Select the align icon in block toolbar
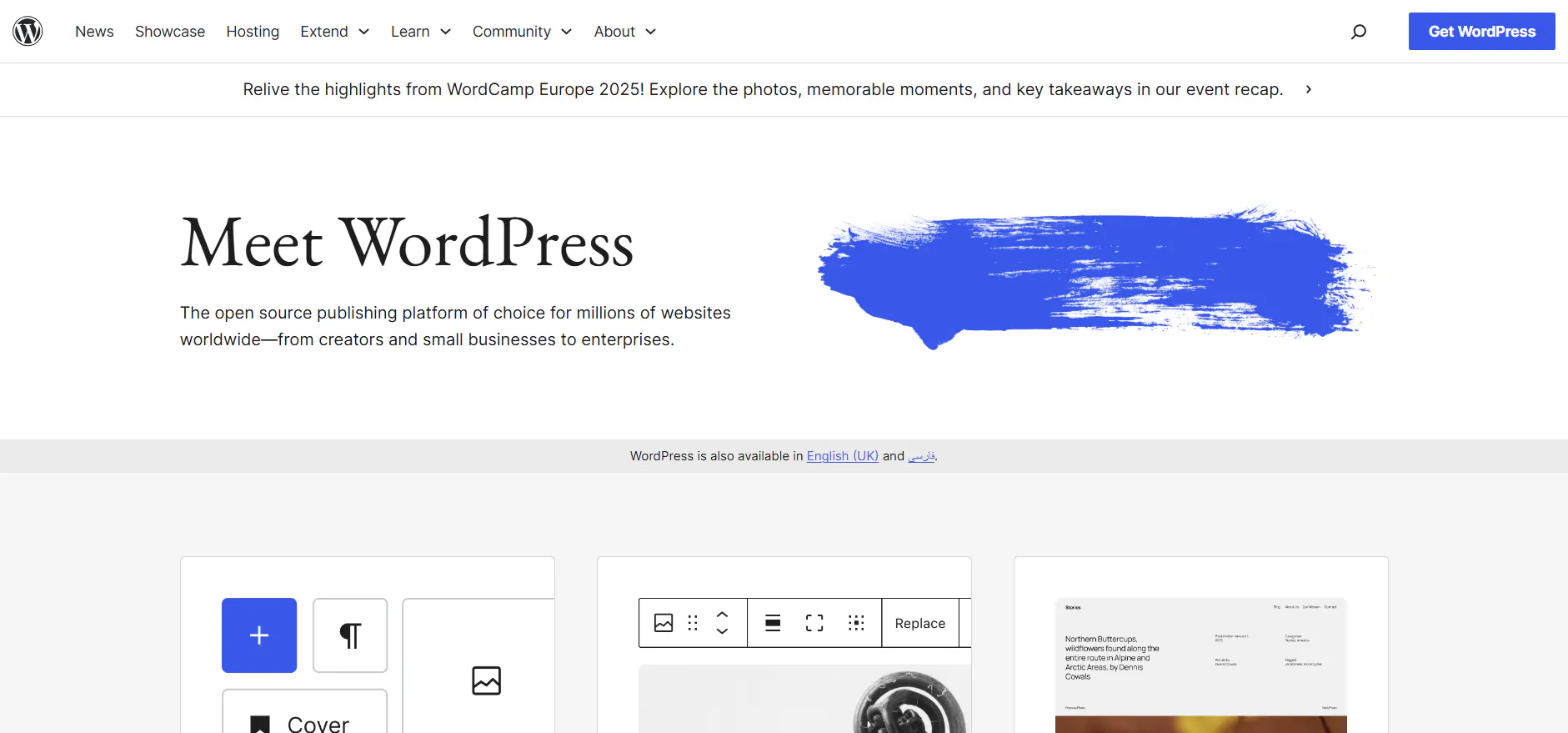The width and height of the screenshot is (1568, 733). (x=773, y=623)
